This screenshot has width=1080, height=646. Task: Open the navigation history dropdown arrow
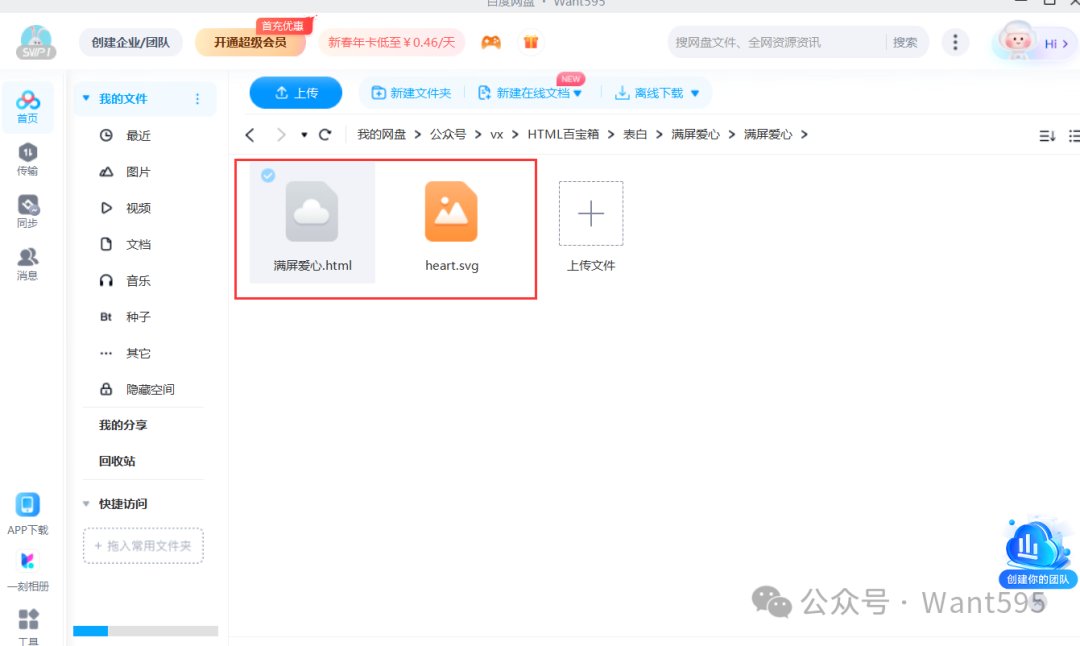(304, 135)
